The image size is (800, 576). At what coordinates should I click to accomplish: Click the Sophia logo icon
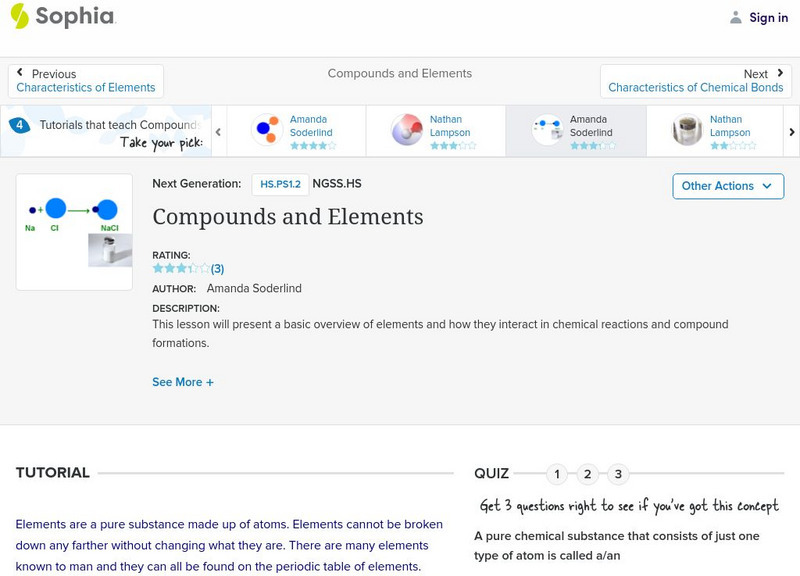coord(19,16)
